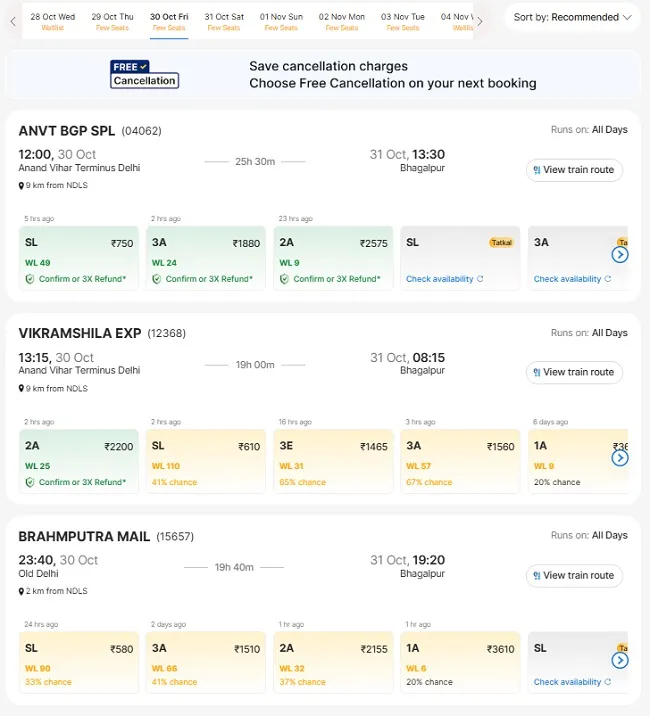
Task: Switch to the 02 Nov Mon date tab
Action: pos(342,21)
